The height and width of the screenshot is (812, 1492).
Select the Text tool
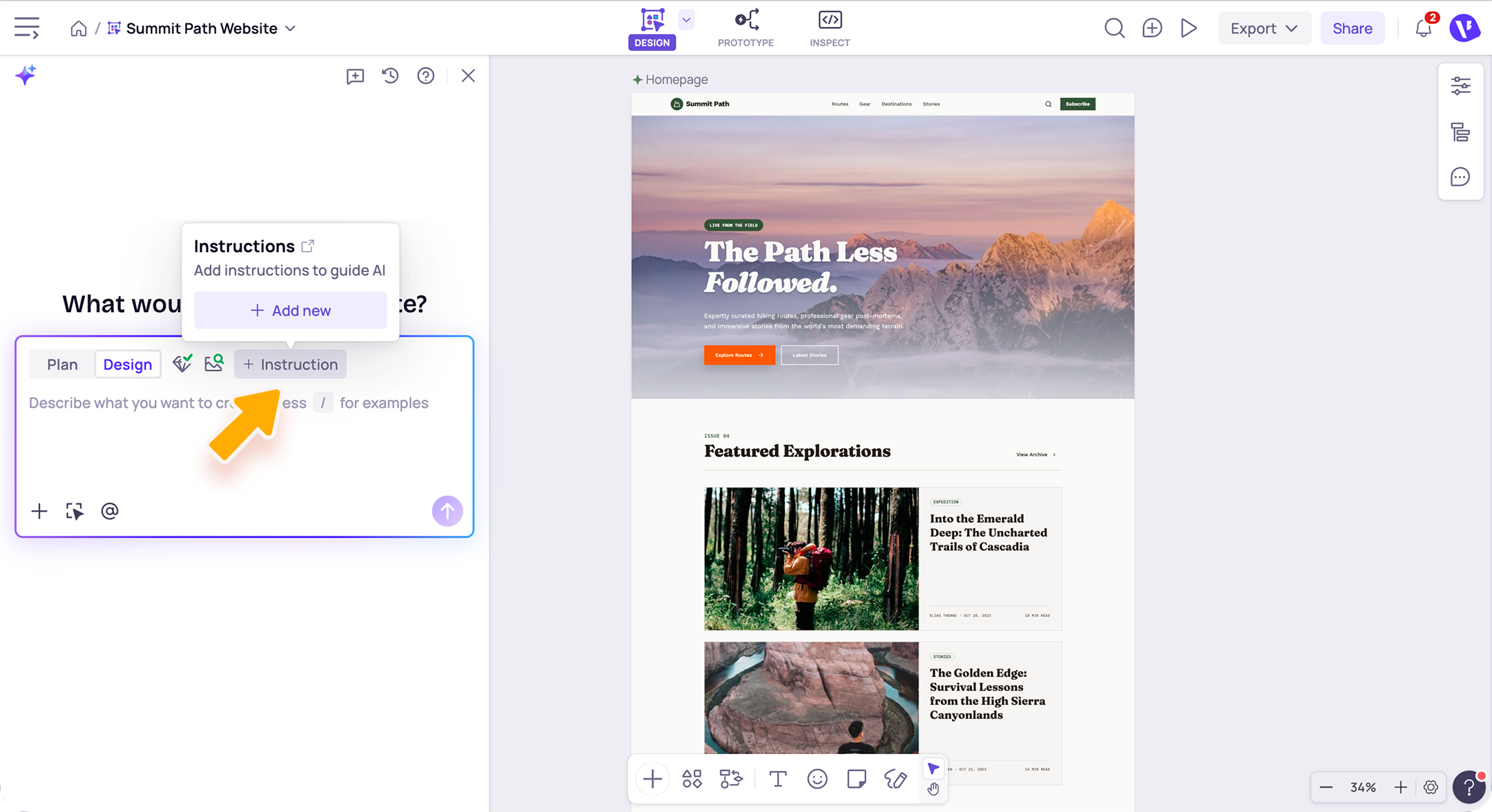[778, 779]
